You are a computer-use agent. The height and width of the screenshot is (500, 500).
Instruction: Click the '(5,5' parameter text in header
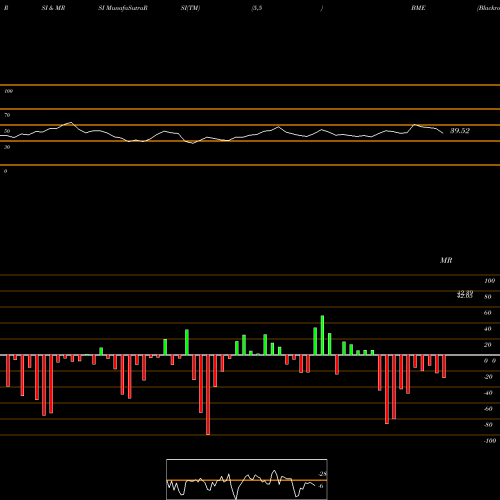(257, 8)
